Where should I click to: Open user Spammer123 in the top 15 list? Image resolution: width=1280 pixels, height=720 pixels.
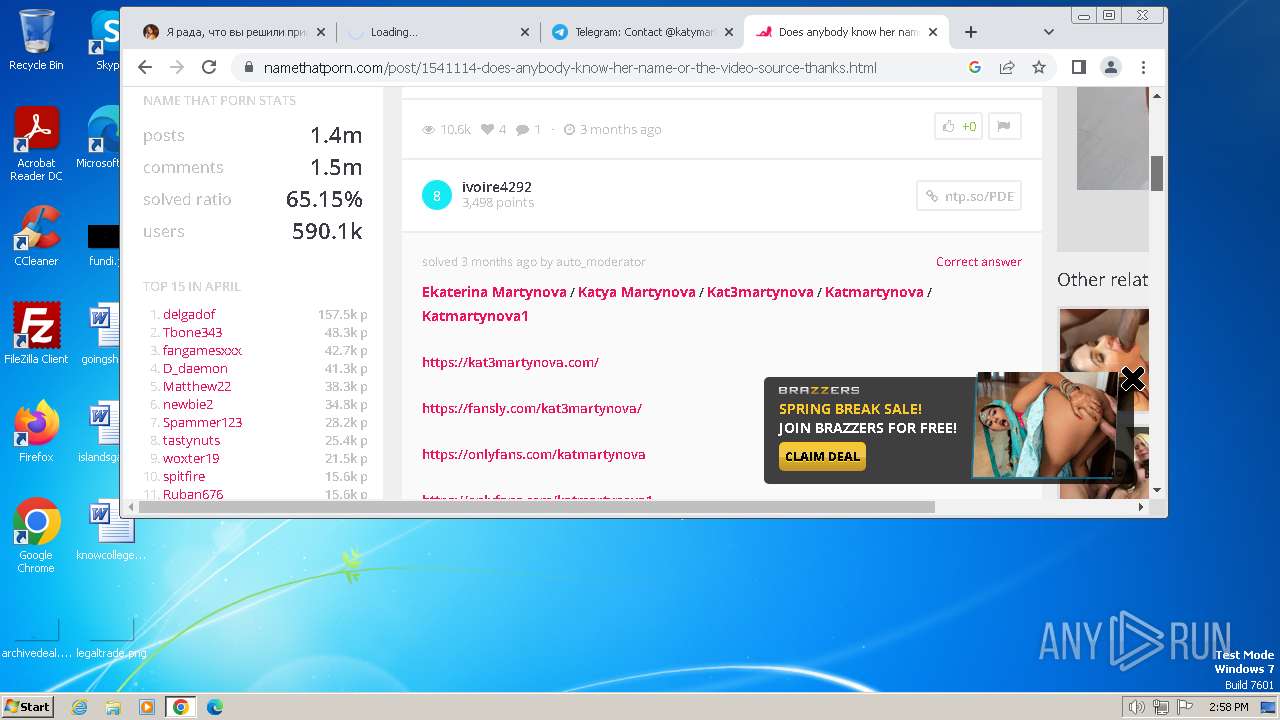(203, 422)
